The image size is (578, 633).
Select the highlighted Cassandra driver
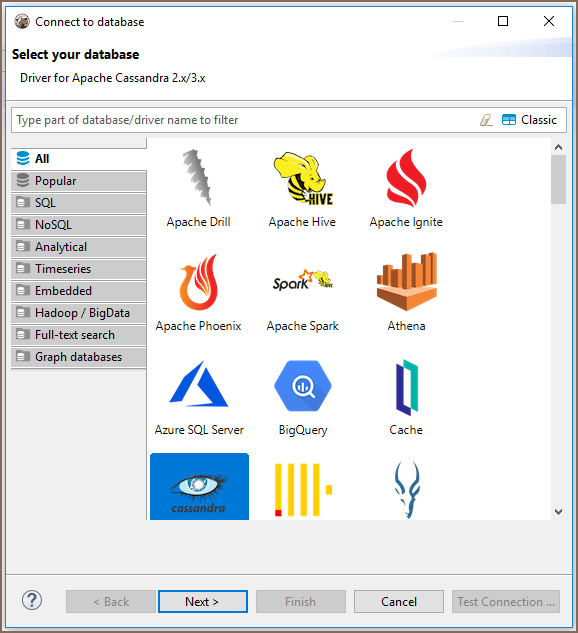pyautogui.click(x=199, y=486)
